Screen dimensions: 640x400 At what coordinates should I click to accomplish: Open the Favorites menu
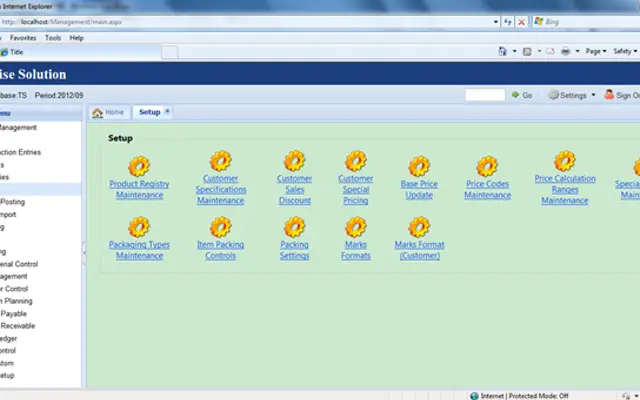point(23,38)
